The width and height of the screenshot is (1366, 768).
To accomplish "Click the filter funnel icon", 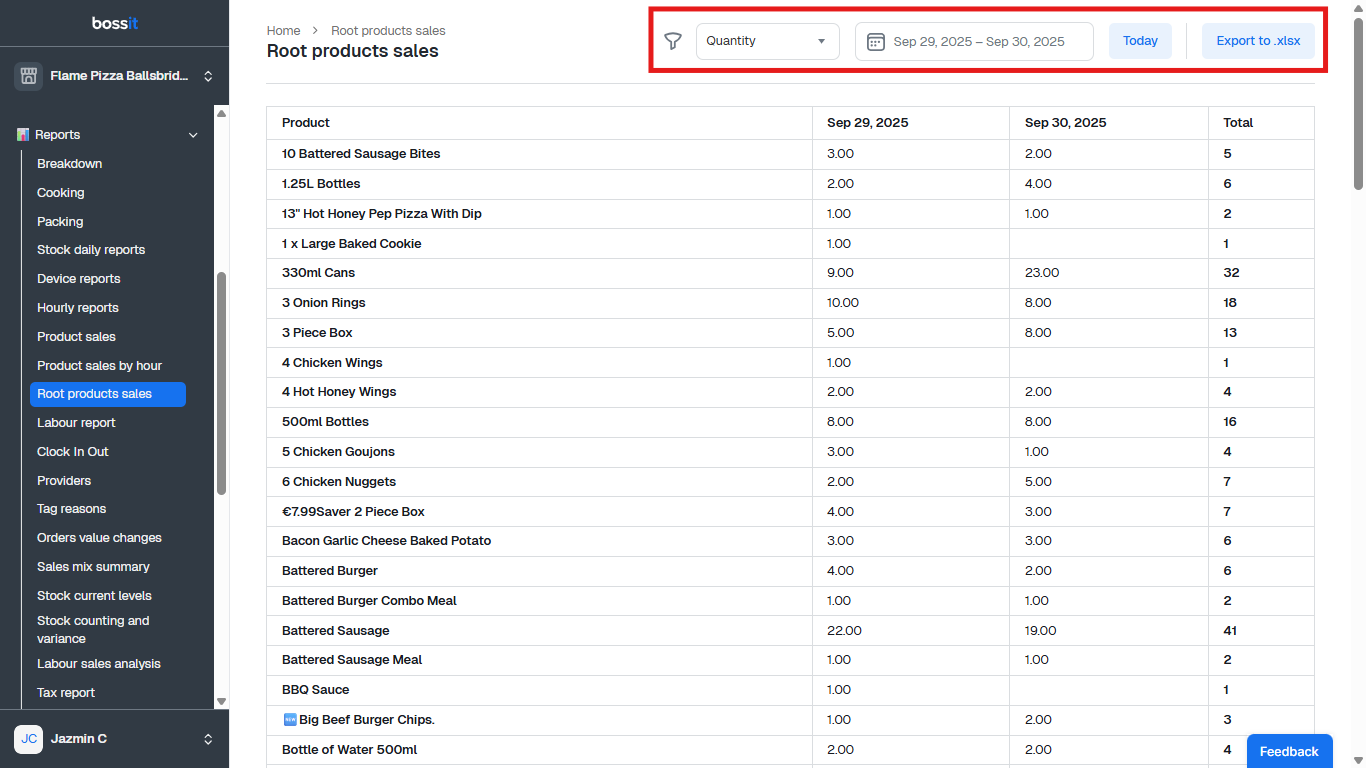I will pos(673,41).
